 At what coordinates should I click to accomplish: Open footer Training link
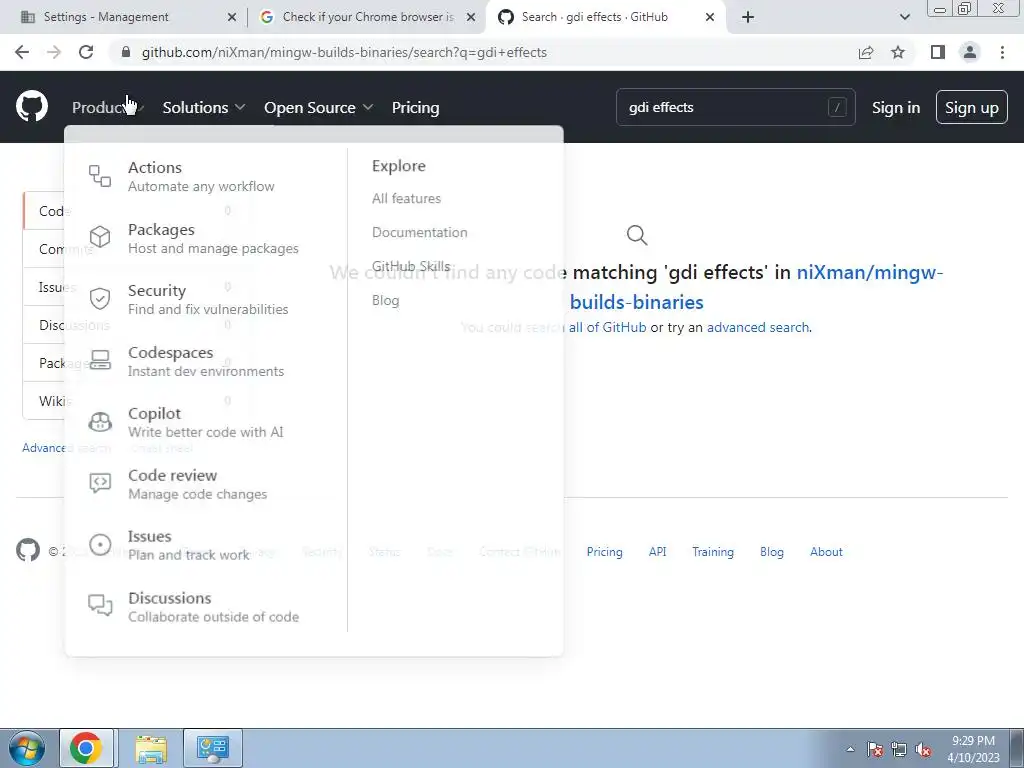point(712,552)
